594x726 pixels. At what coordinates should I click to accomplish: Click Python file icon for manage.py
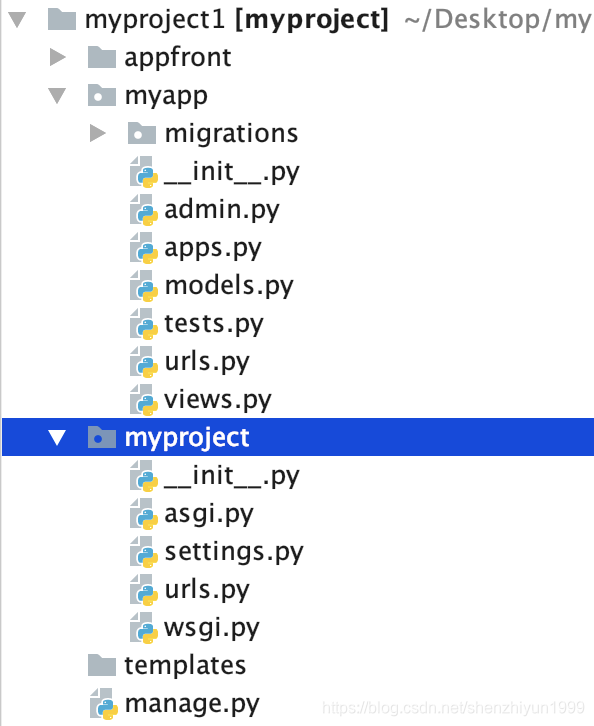coord(104,704)
